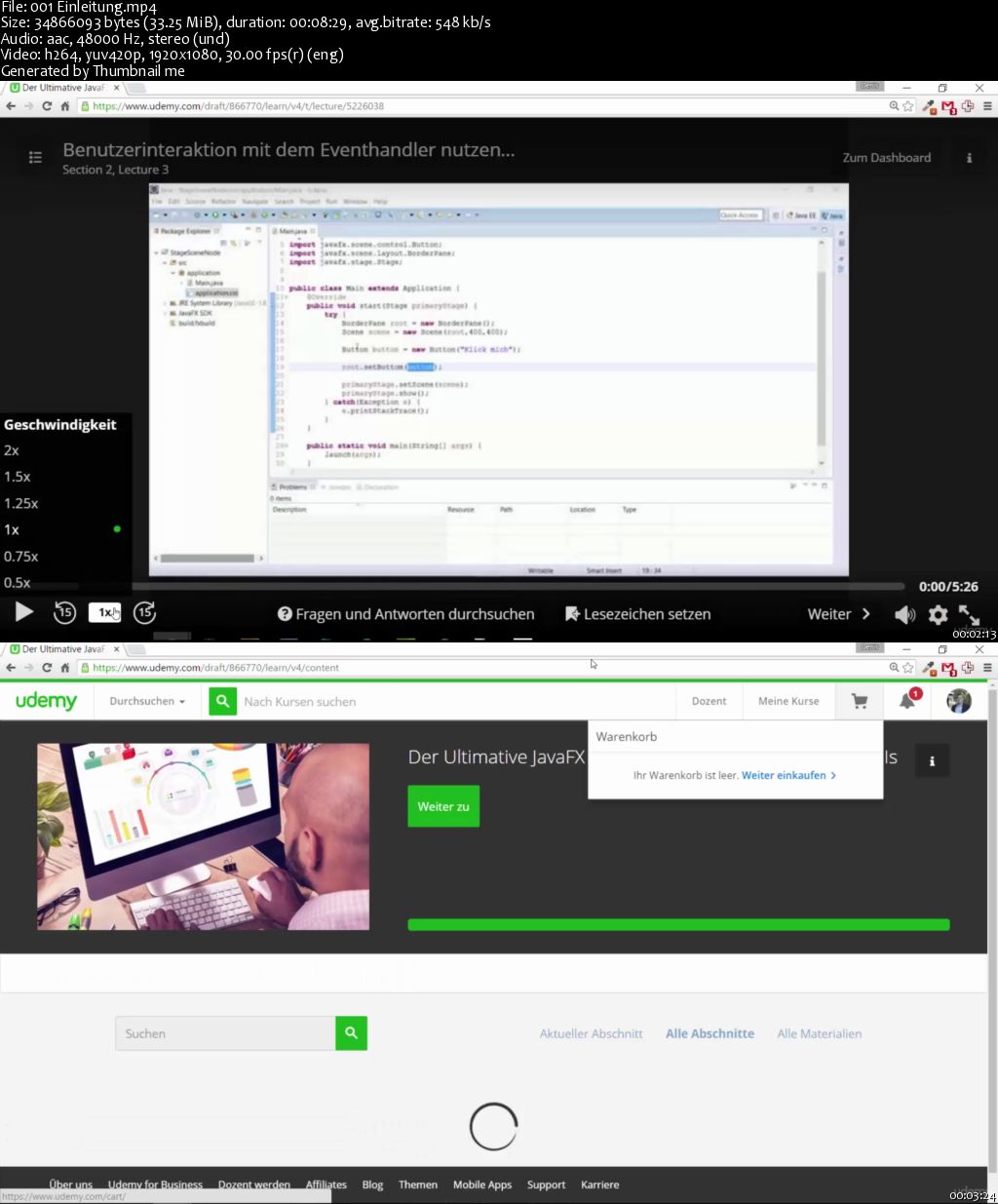Expand the Durchsuchen dropdown

[147, 701]
